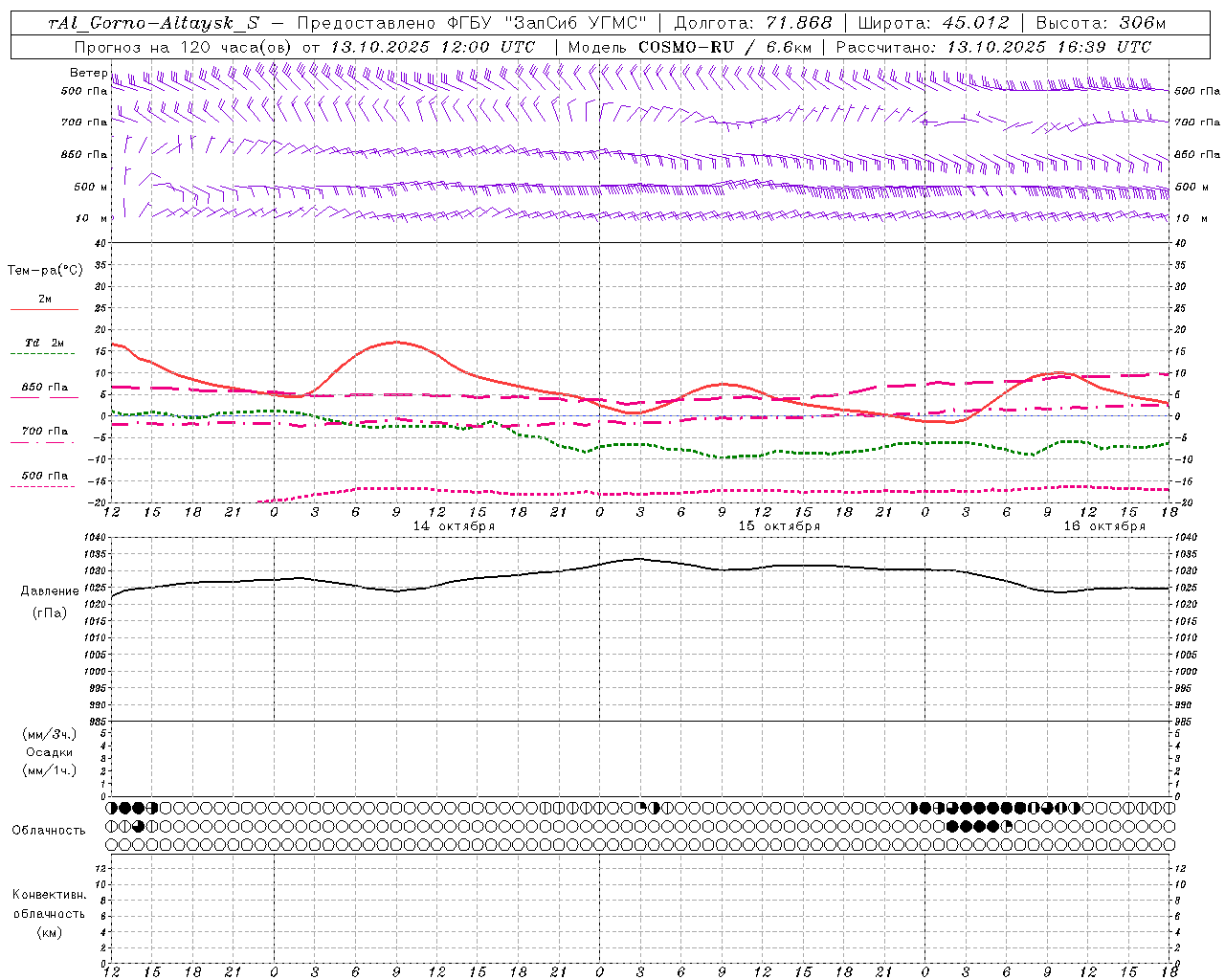The height and width of the screenshot is (980, 1225).
Task: Click the black pressure curve maximum near 1033 гПа
Action: click(x=638, y=558)
